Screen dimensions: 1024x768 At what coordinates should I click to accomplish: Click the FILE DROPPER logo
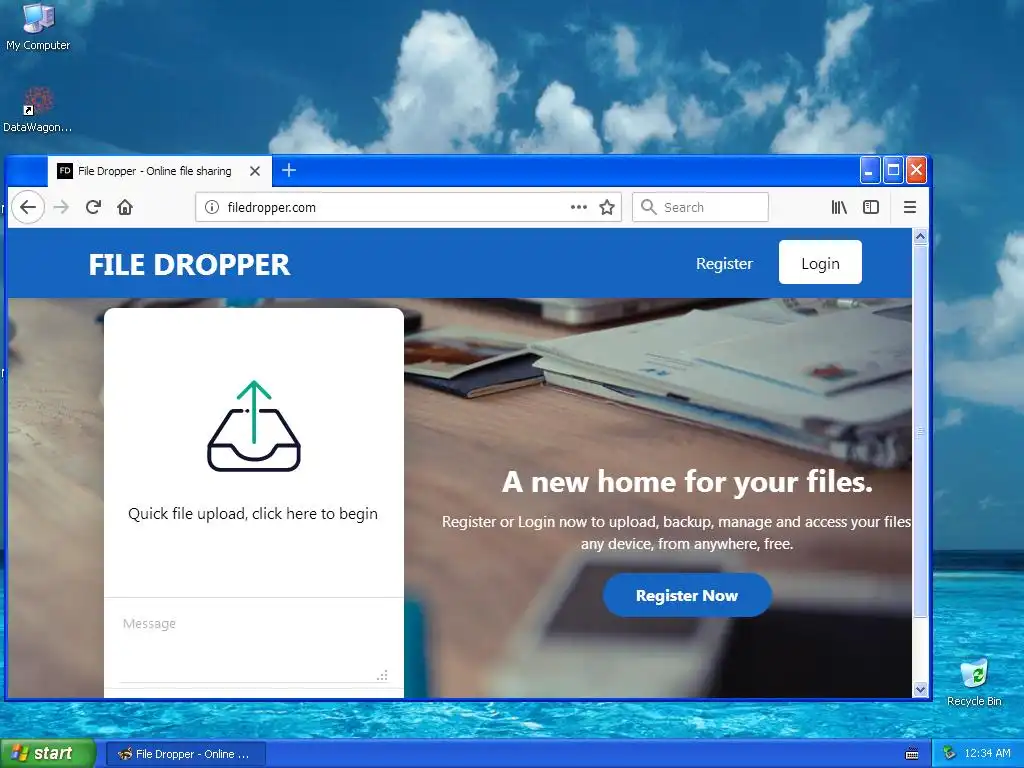coord(189,264)
